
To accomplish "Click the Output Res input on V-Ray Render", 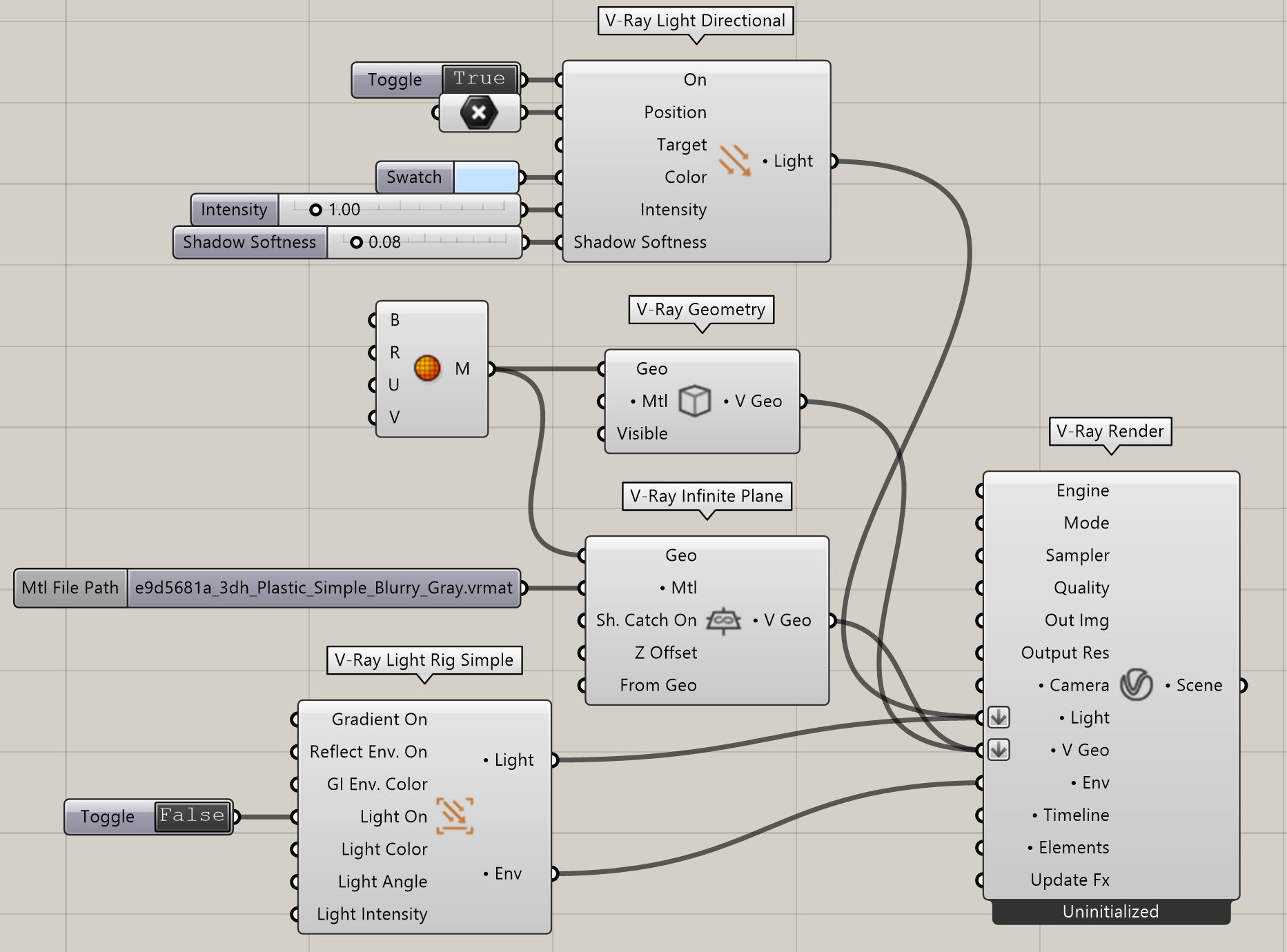I will [1065, 653].
